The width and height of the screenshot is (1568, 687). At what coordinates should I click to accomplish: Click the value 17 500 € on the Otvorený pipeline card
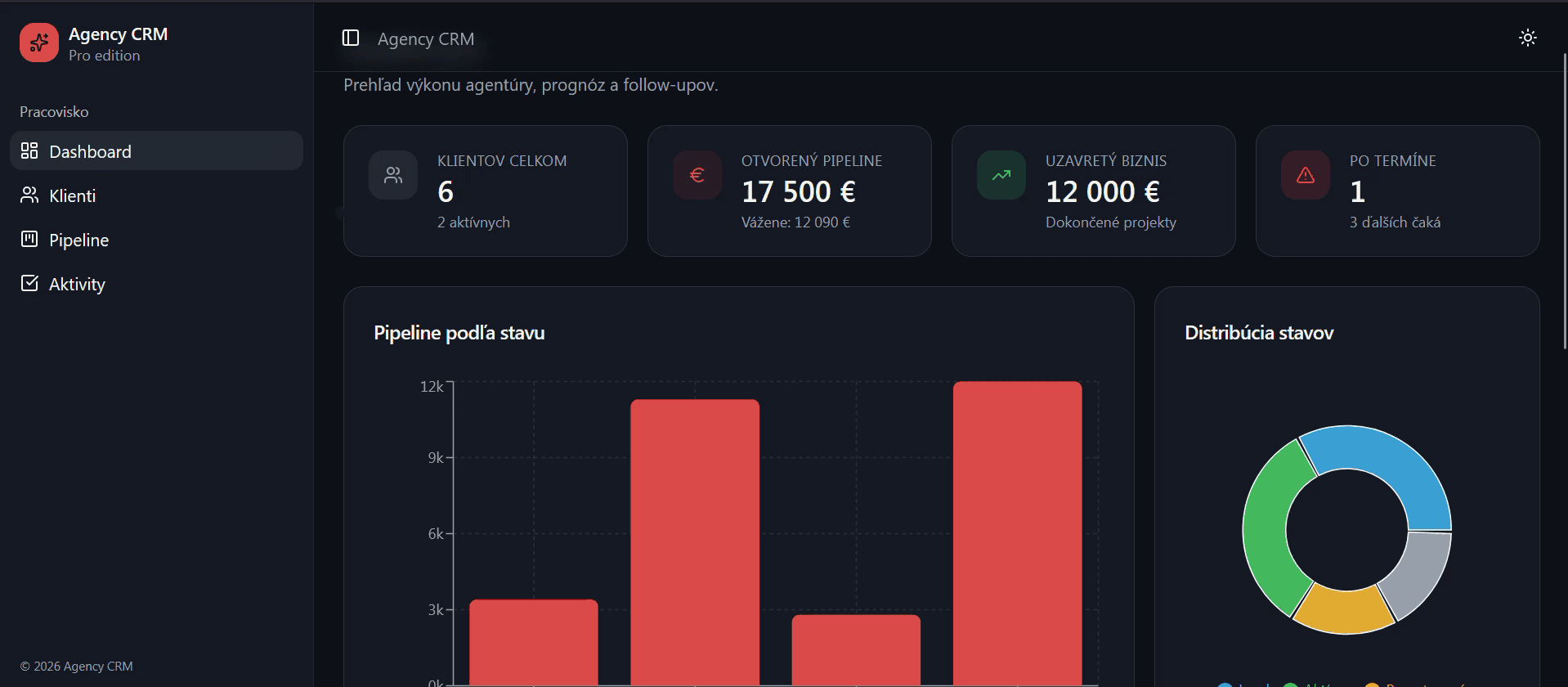tap(799, 191)
